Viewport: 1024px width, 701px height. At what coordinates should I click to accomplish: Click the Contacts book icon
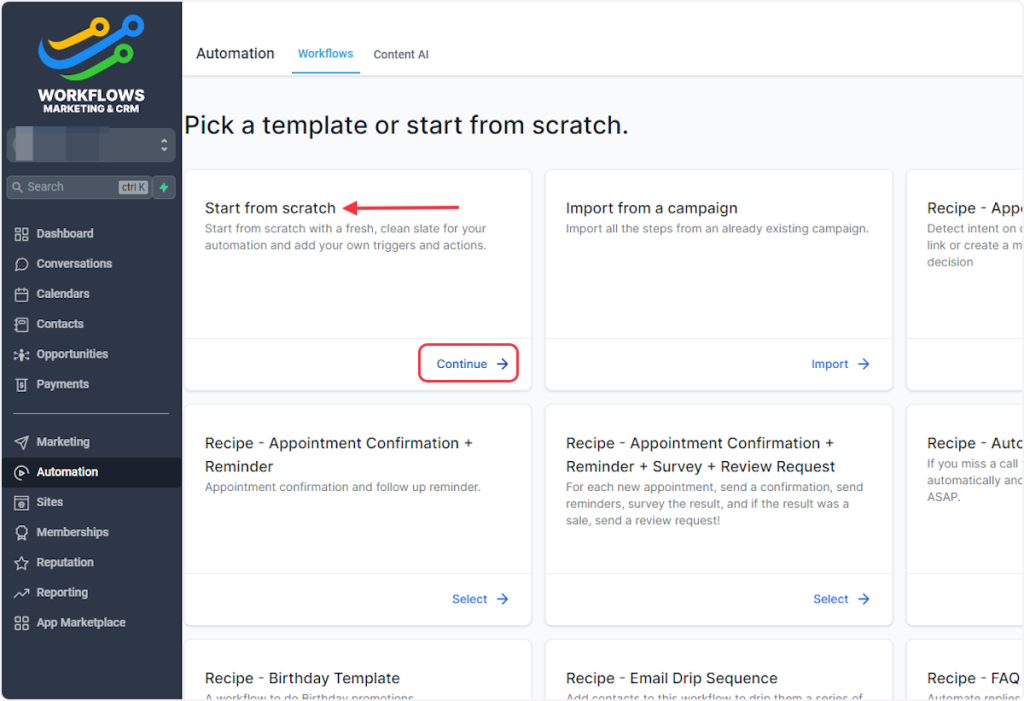(x=21, y=324)
